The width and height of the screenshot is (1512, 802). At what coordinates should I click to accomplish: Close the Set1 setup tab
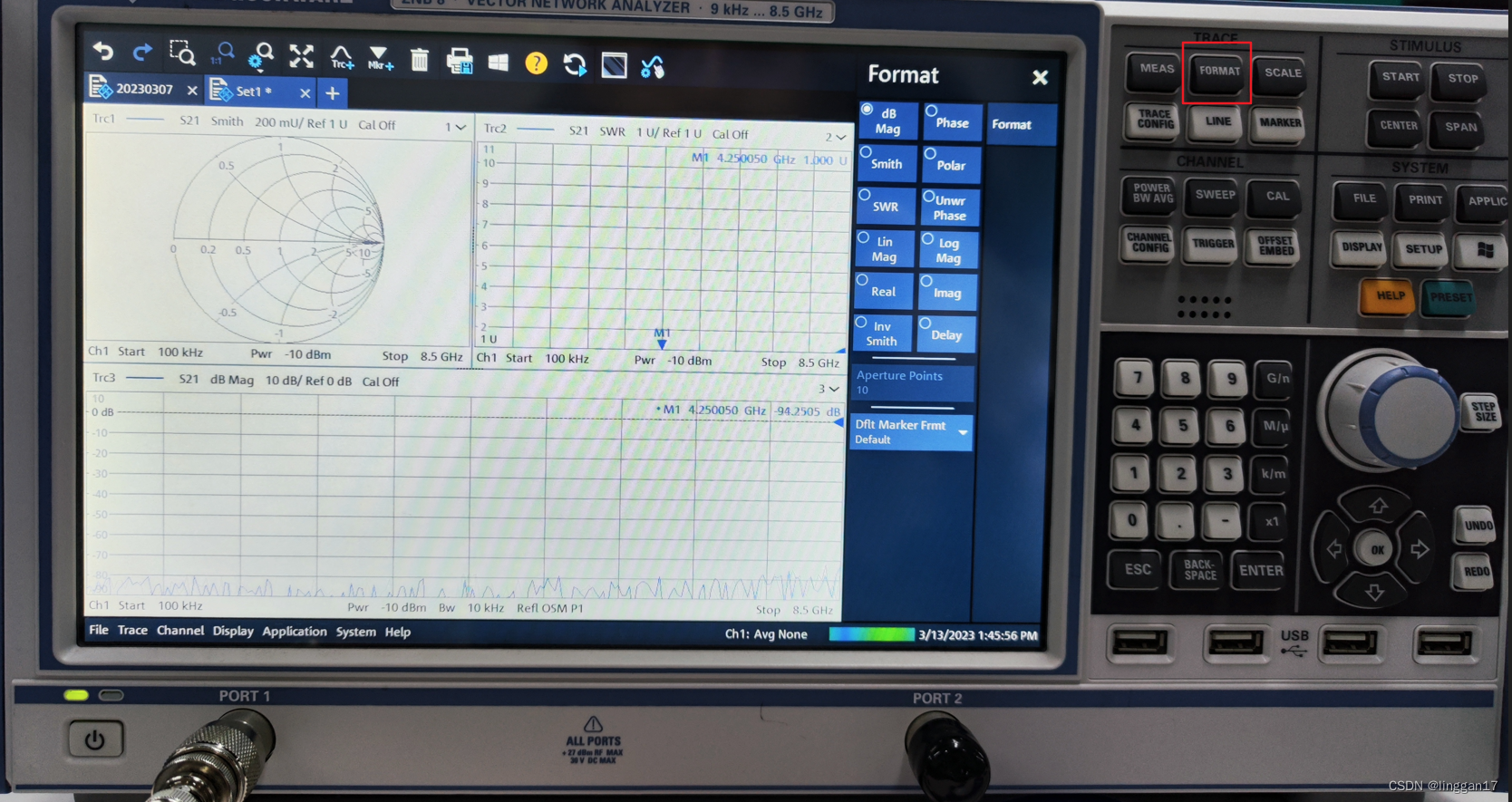[305, 93]
